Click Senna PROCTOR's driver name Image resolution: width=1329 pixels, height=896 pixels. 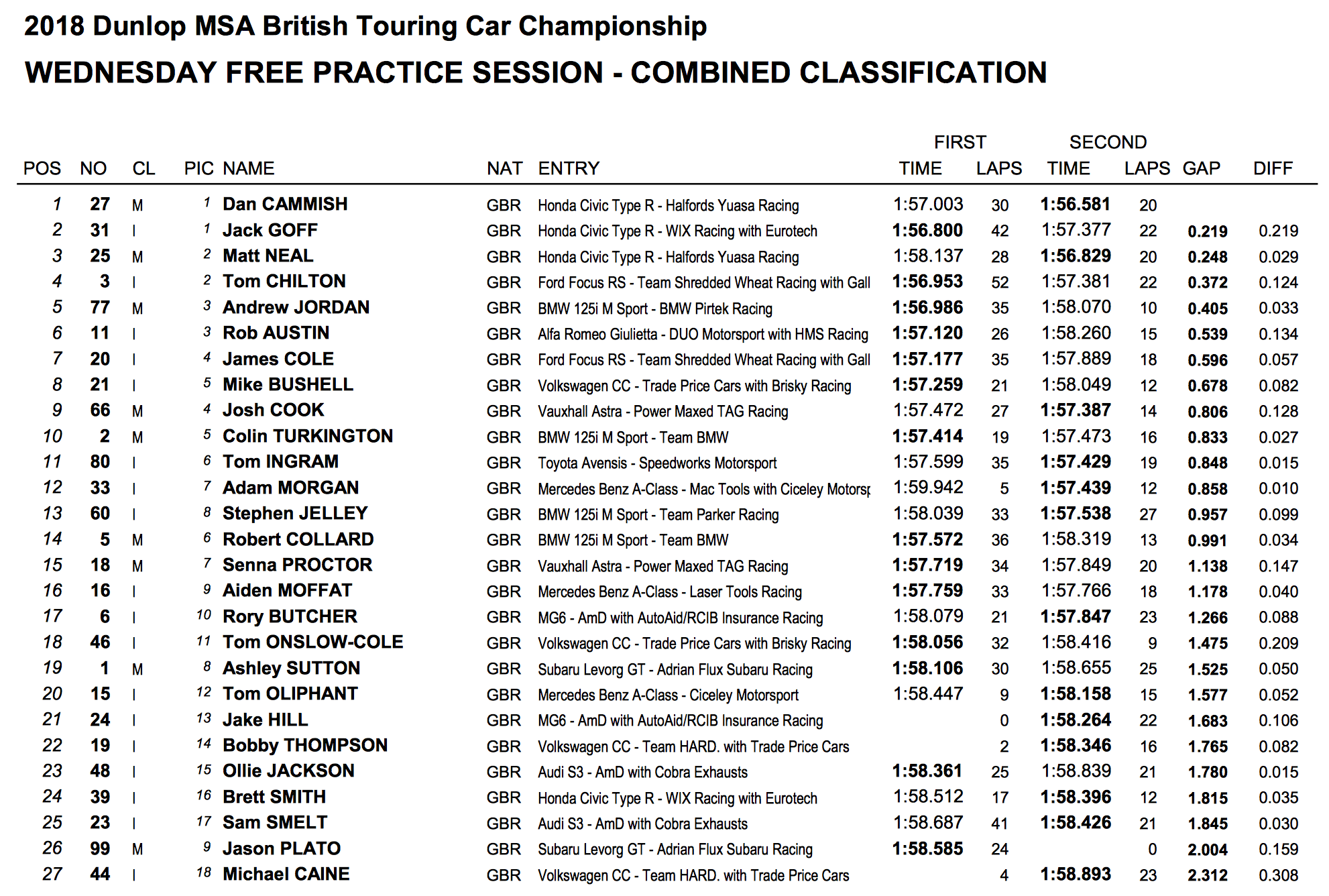point(297,565)
